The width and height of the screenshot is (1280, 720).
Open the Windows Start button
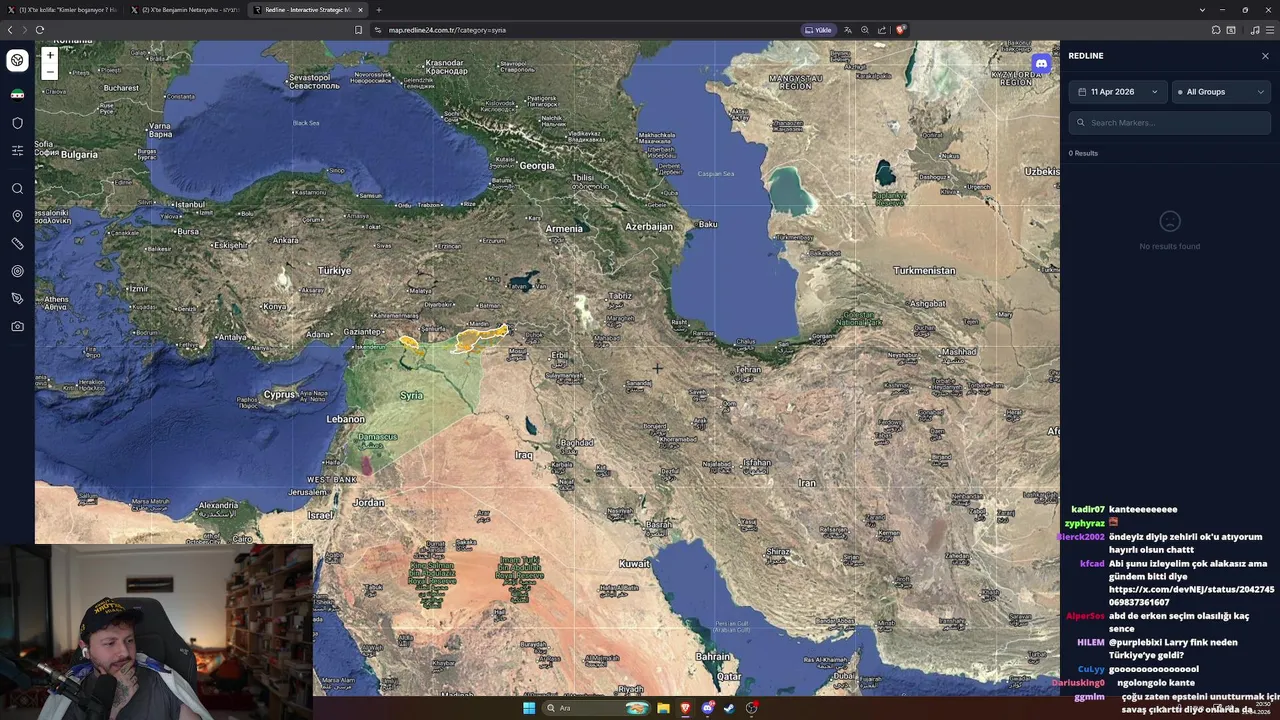click(x=529, y=708)
